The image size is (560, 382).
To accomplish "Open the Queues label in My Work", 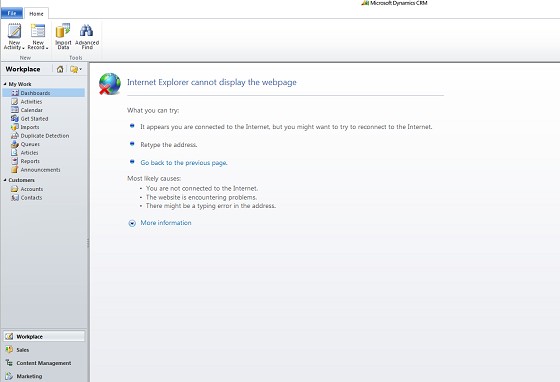I will [x=30, y=144].
